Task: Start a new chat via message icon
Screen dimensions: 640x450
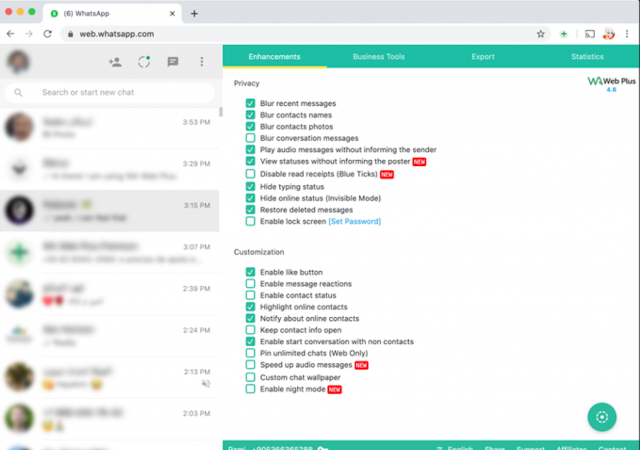Action: [x=173, y=62]
